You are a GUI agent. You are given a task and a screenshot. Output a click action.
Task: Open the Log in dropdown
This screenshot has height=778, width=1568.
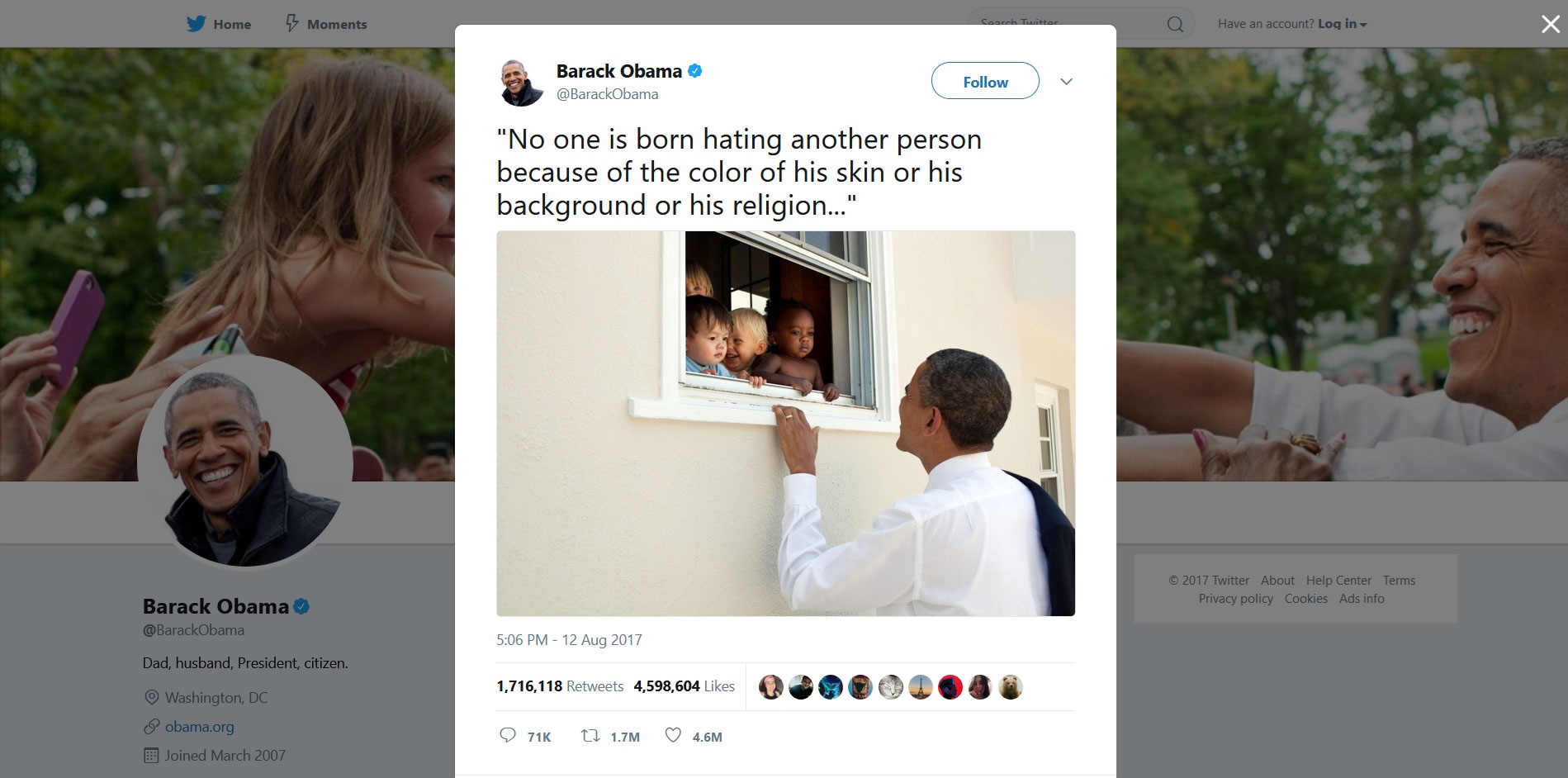pyautogui.click(x=1342, y=24)
